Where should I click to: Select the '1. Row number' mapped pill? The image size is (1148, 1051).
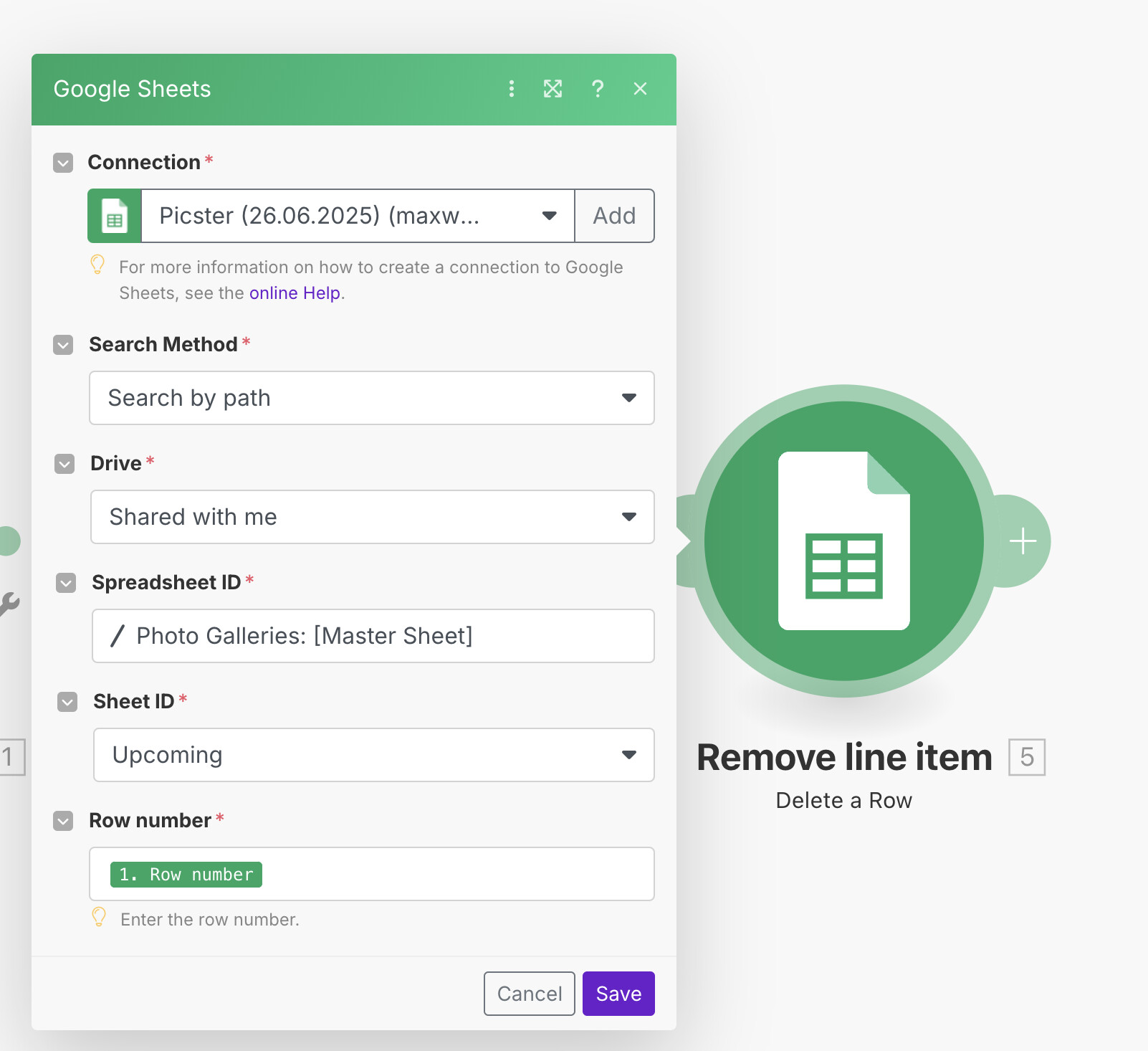click(186, 875)
